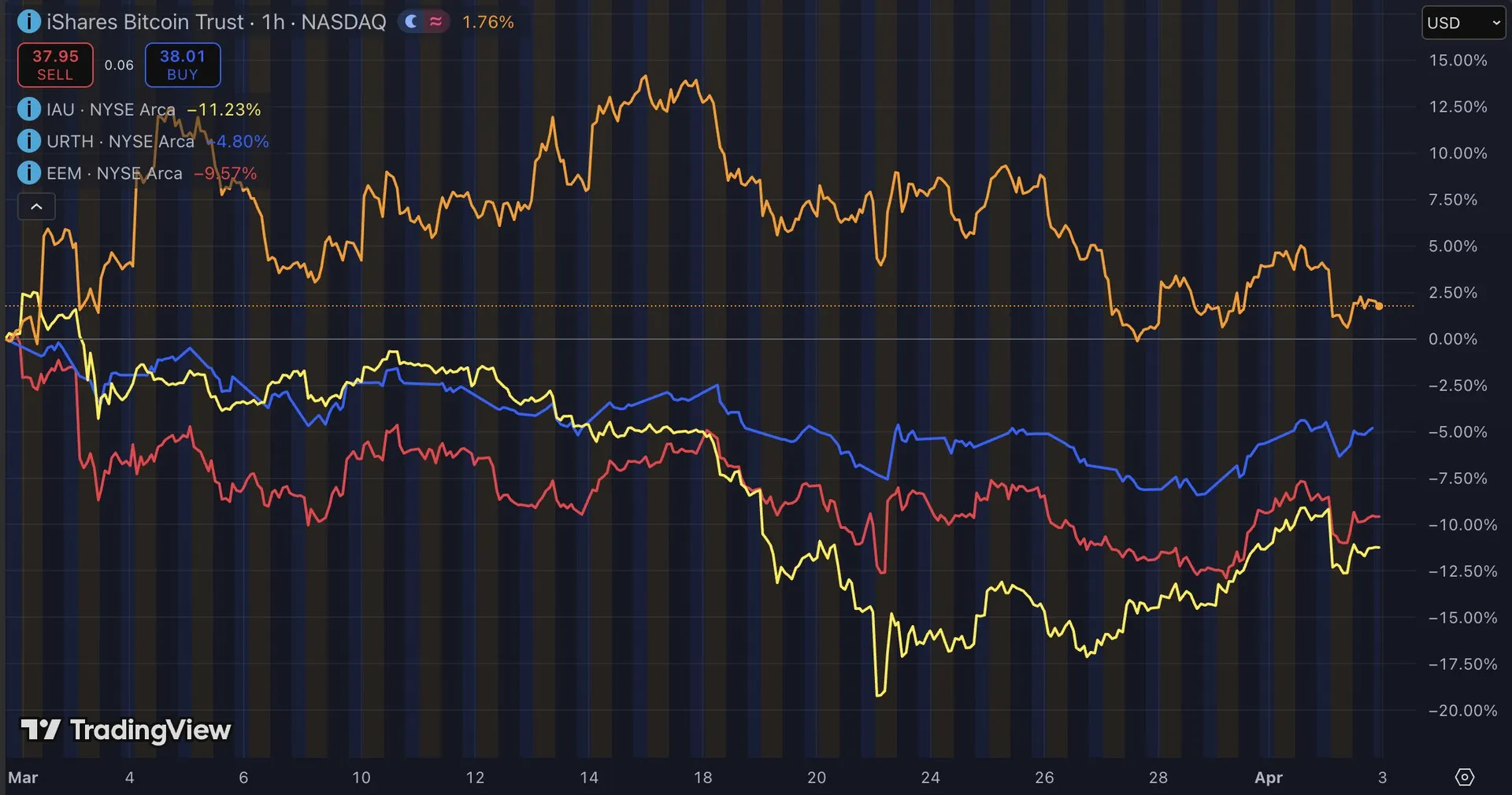Click the pink wavy-lines indicator icon
This screenshot has height=795, width=1512.
pos(435,22)
